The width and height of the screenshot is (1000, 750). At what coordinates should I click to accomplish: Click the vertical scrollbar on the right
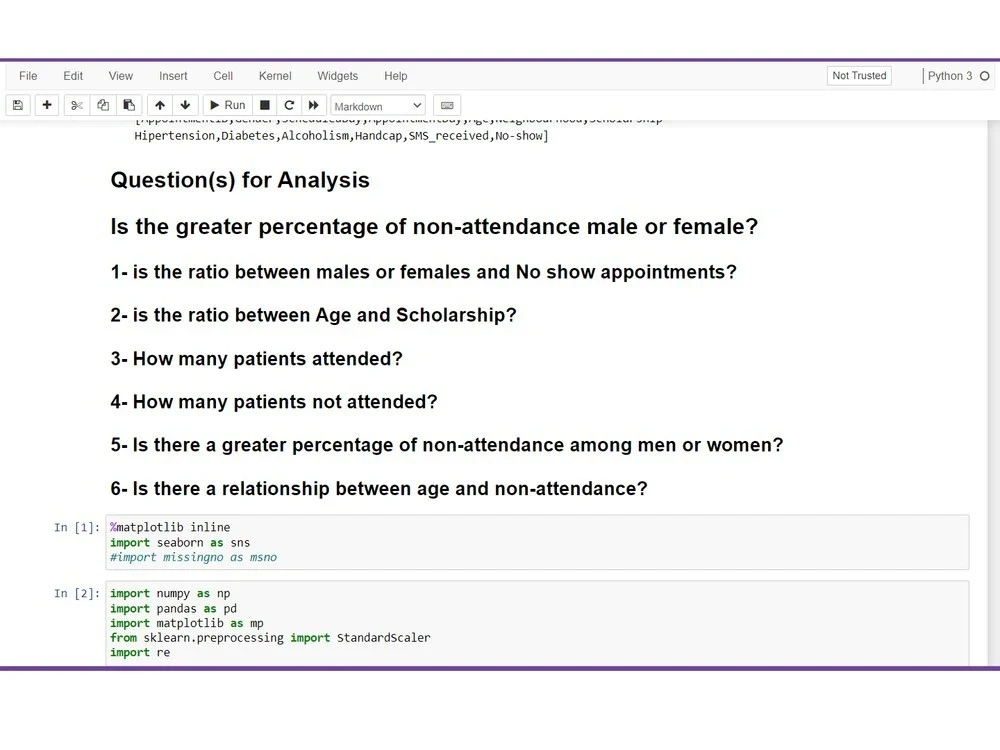(x=994, y=392)
